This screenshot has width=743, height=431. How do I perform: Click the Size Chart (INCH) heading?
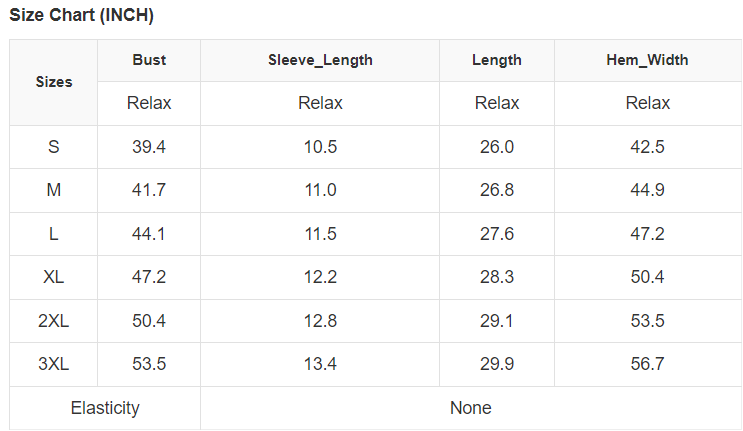[x=81, y=16]
